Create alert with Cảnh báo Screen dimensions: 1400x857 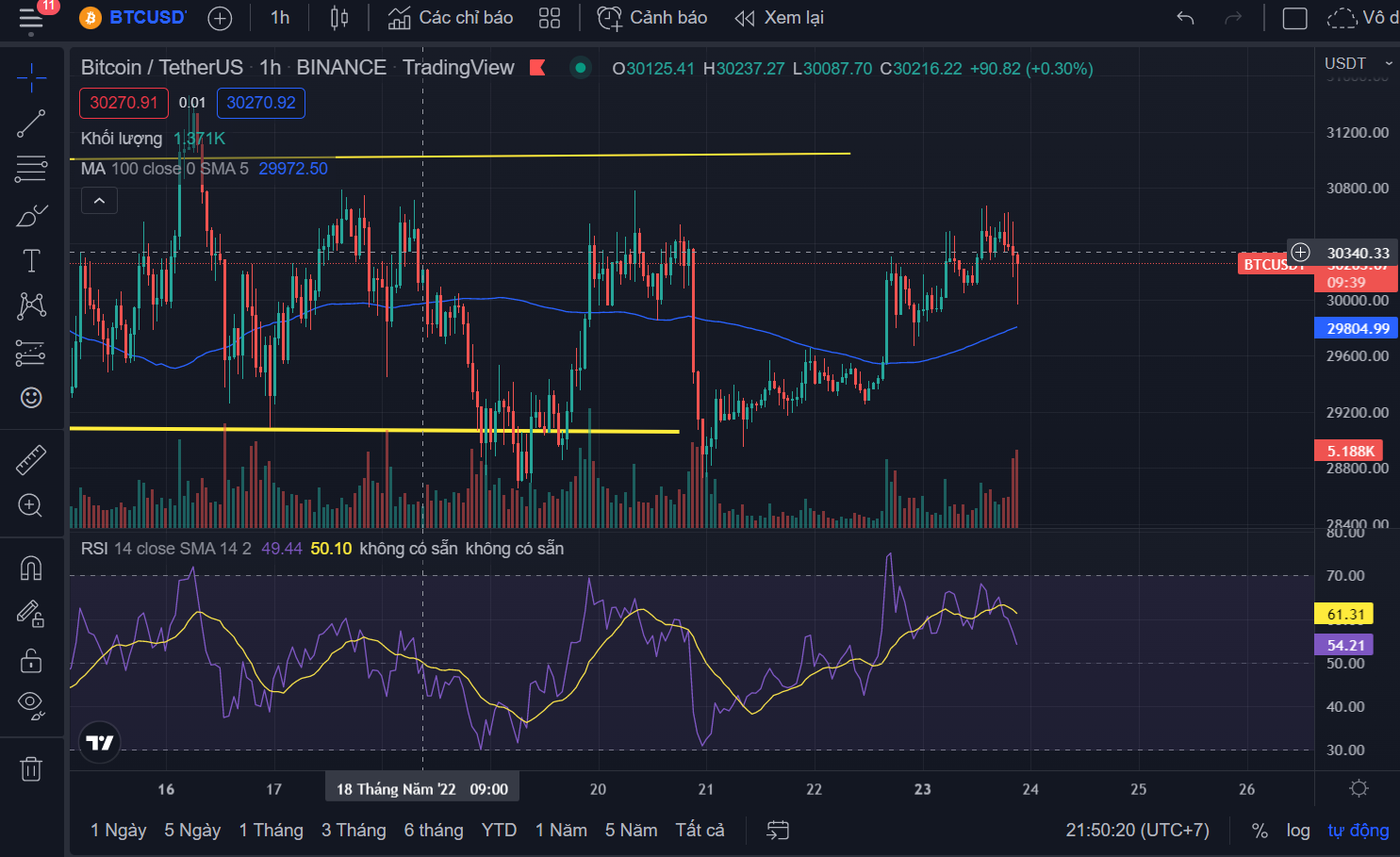[652, 18]
